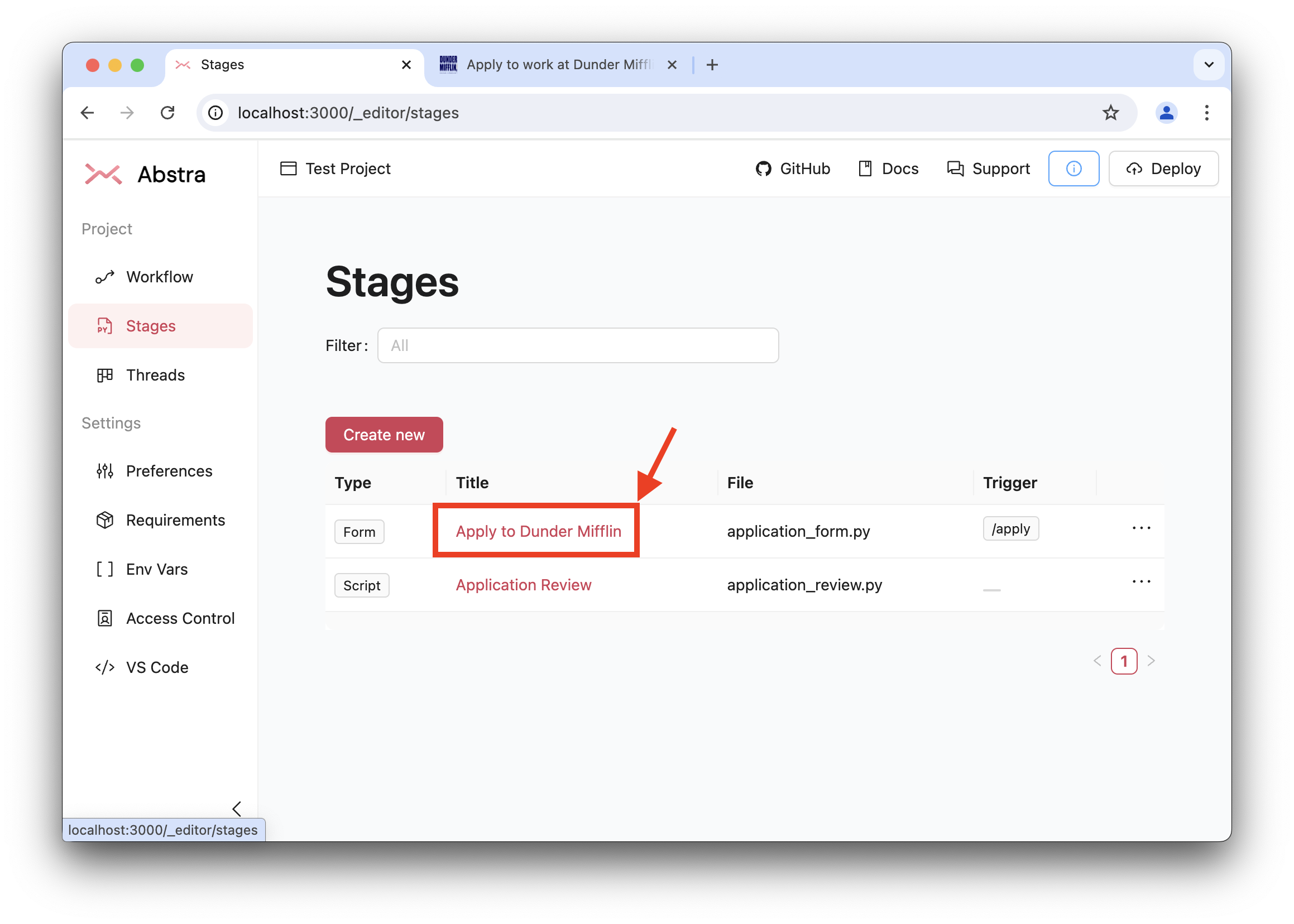Click the application_form.py file cell

pyautogui.click(x=798, y=531)
